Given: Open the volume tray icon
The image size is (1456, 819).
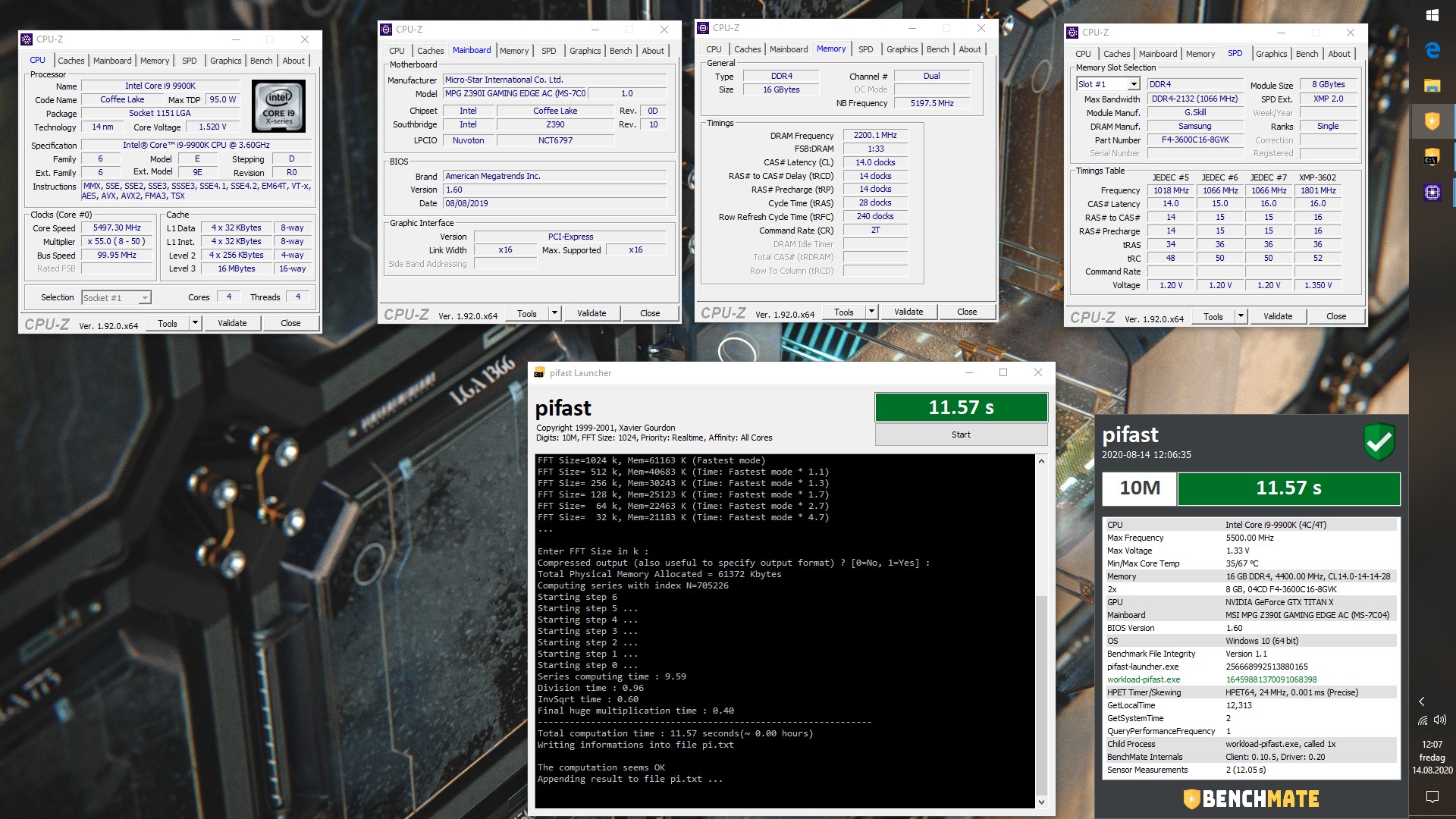Looking at the screenshot, I should [1440, 720].
